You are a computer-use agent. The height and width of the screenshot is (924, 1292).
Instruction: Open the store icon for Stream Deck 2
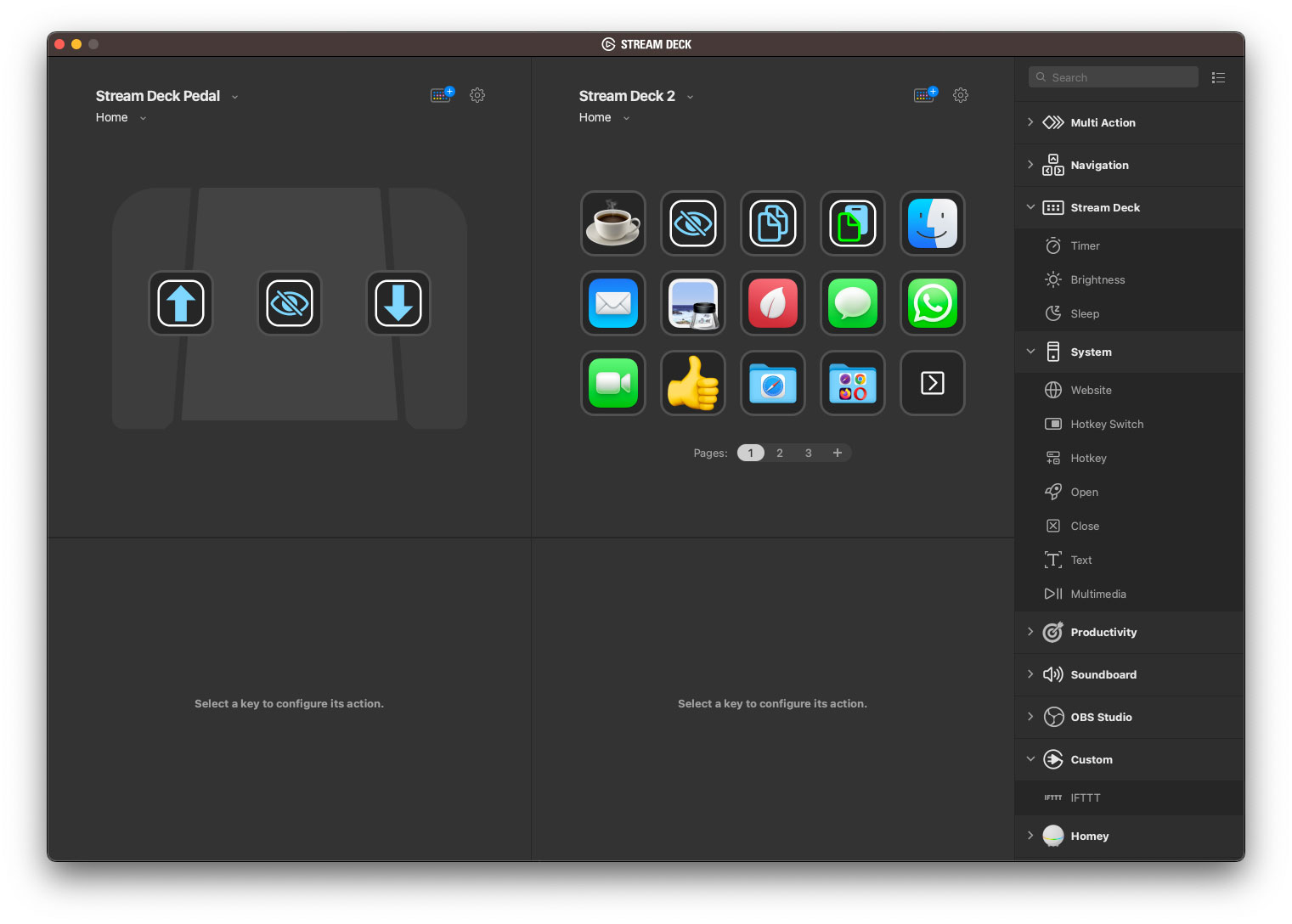(x=925, y=94)
